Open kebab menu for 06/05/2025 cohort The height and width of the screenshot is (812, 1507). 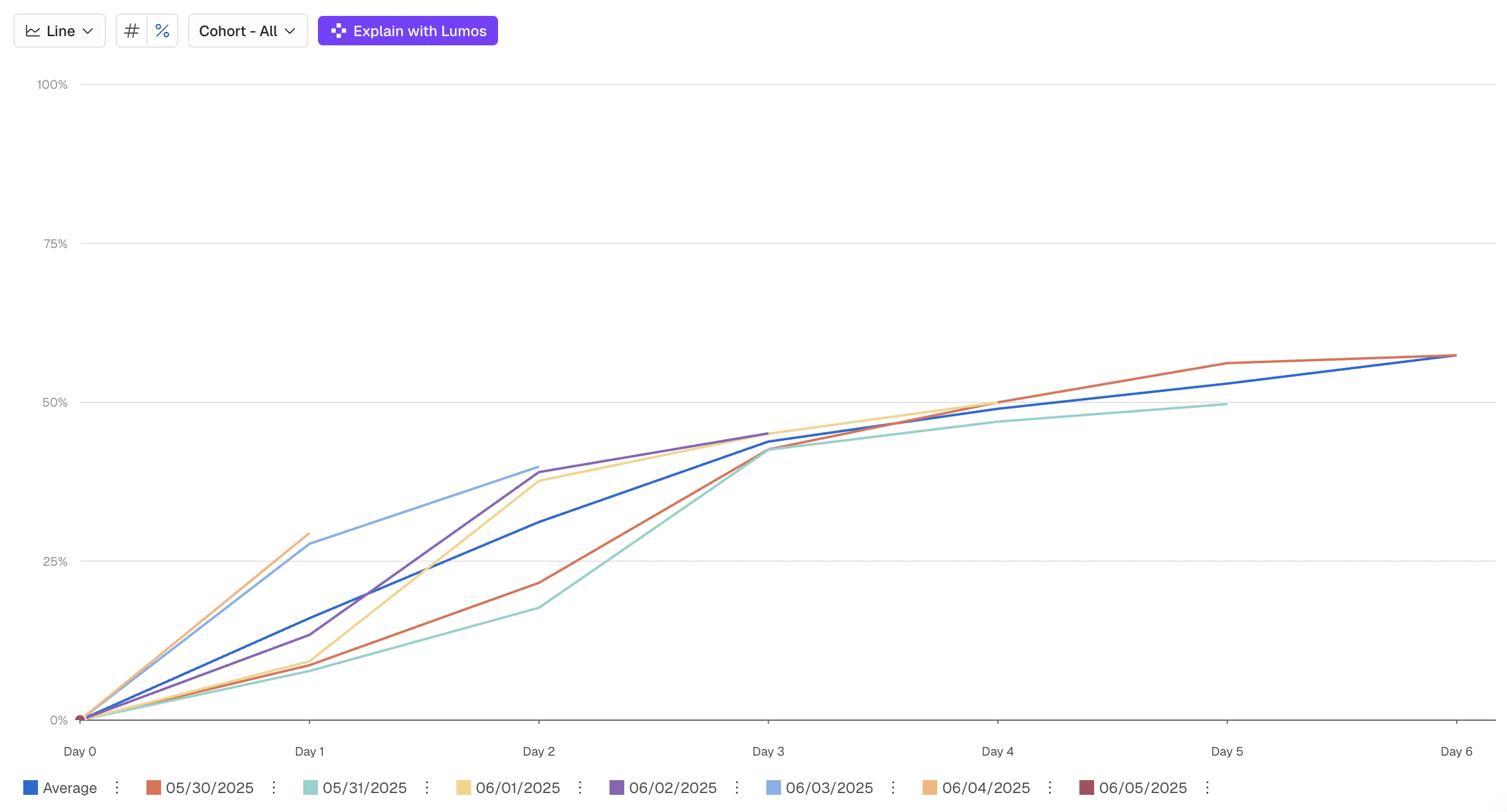pyautogui.click(x=1207, y=788)
